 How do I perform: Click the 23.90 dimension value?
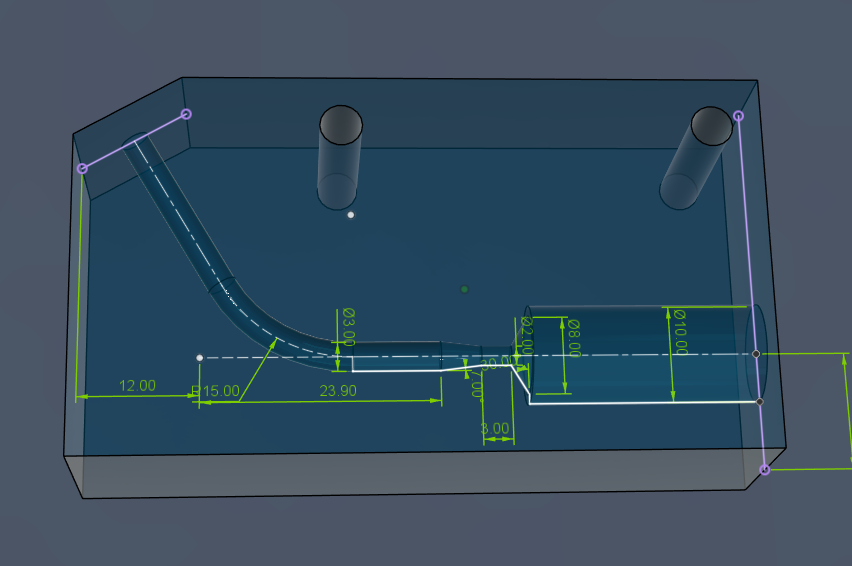[x=338, y=391]
